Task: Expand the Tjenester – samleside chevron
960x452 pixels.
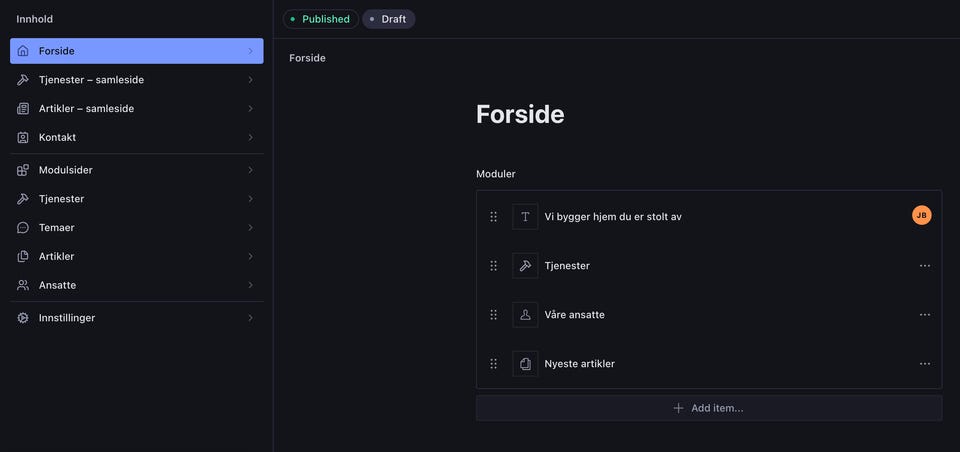Action: point(250,80)
